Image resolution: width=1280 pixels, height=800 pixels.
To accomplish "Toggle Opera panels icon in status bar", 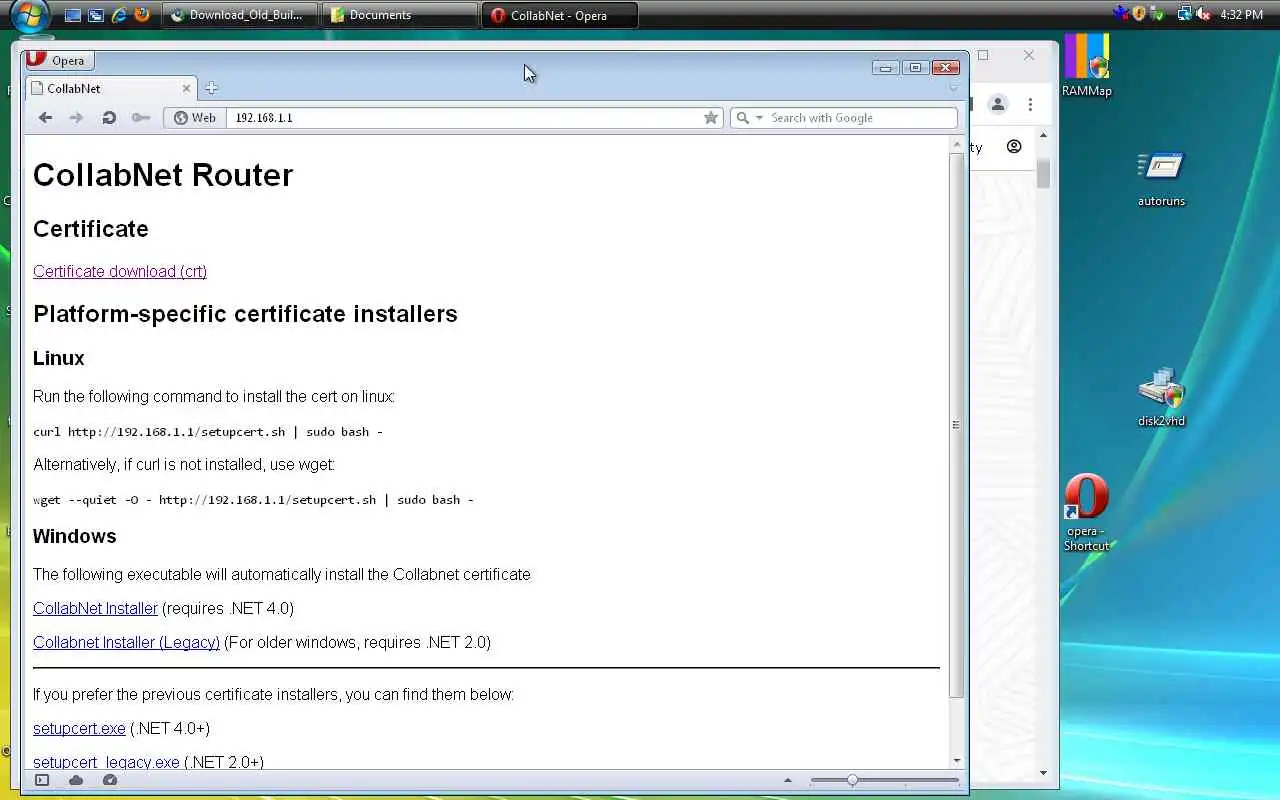I will (x=42, y=780).
